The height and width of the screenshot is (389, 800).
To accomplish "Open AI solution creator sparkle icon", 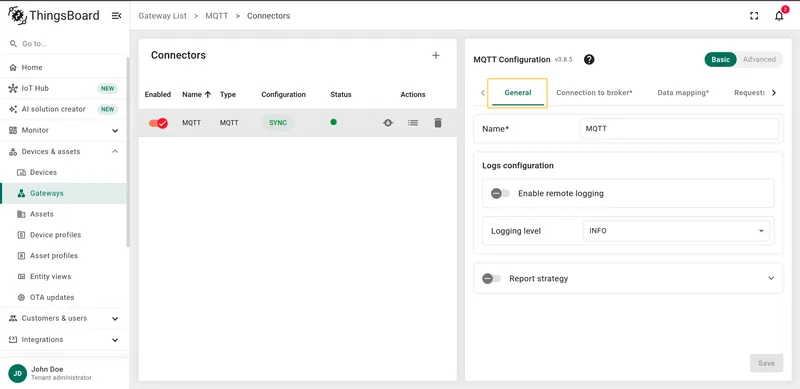I will (x=13, y=109).
